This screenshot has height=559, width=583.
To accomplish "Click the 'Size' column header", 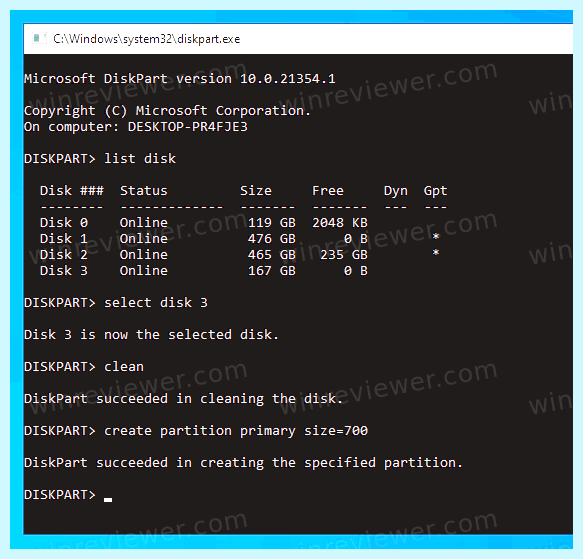I will 256,190.
